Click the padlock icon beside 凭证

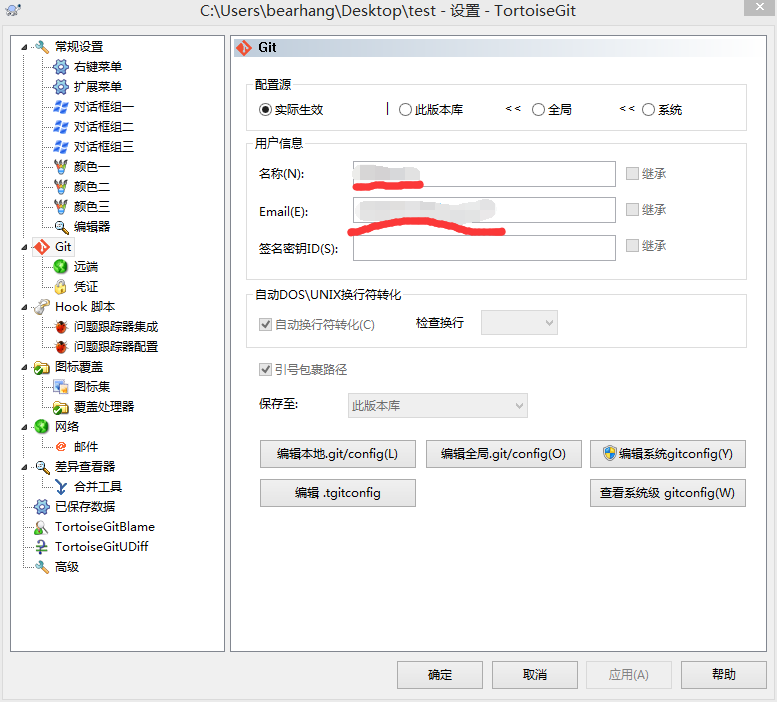(x=60, y=287)
